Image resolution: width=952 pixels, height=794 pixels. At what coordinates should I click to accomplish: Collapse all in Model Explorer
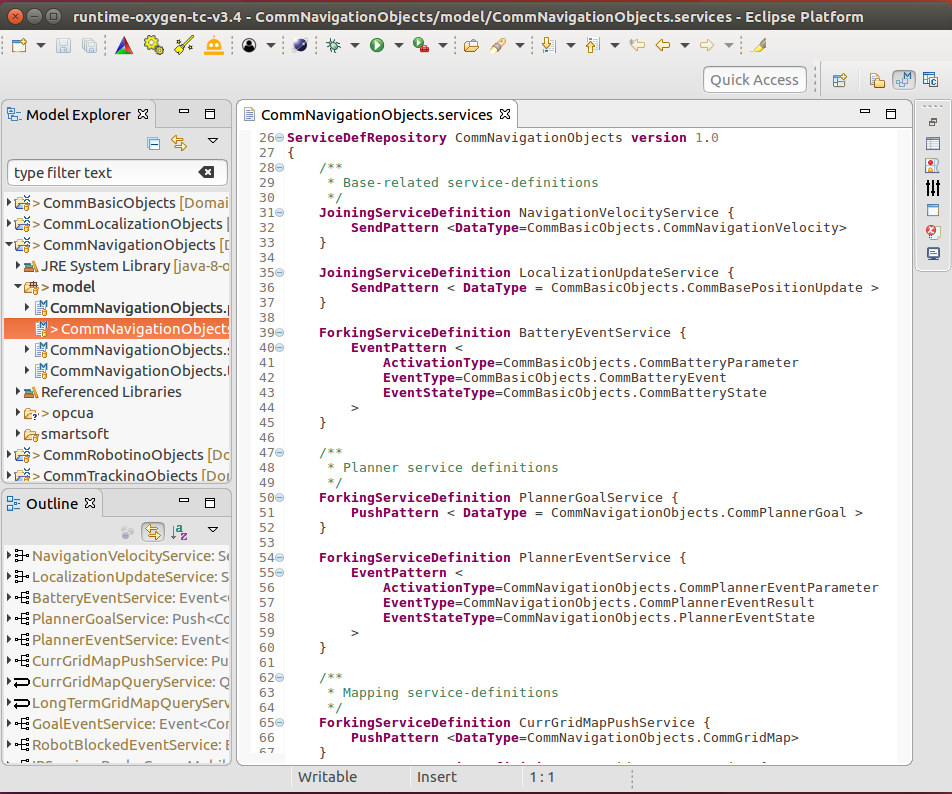pyautogui.click(x=153, y=143)
